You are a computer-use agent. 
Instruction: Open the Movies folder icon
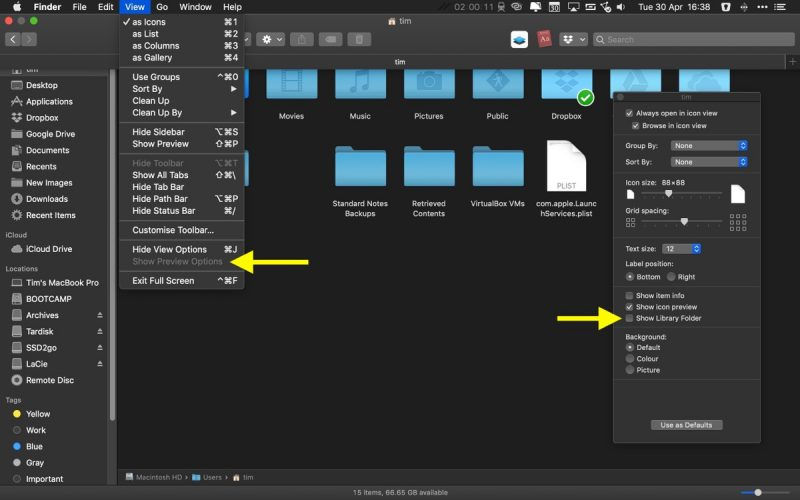coord(291,84)
